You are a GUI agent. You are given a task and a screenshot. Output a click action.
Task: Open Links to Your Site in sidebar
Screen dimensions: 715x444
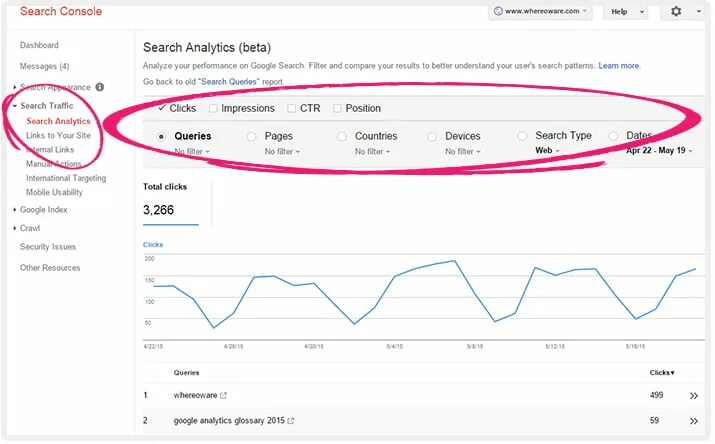[58, 135]
